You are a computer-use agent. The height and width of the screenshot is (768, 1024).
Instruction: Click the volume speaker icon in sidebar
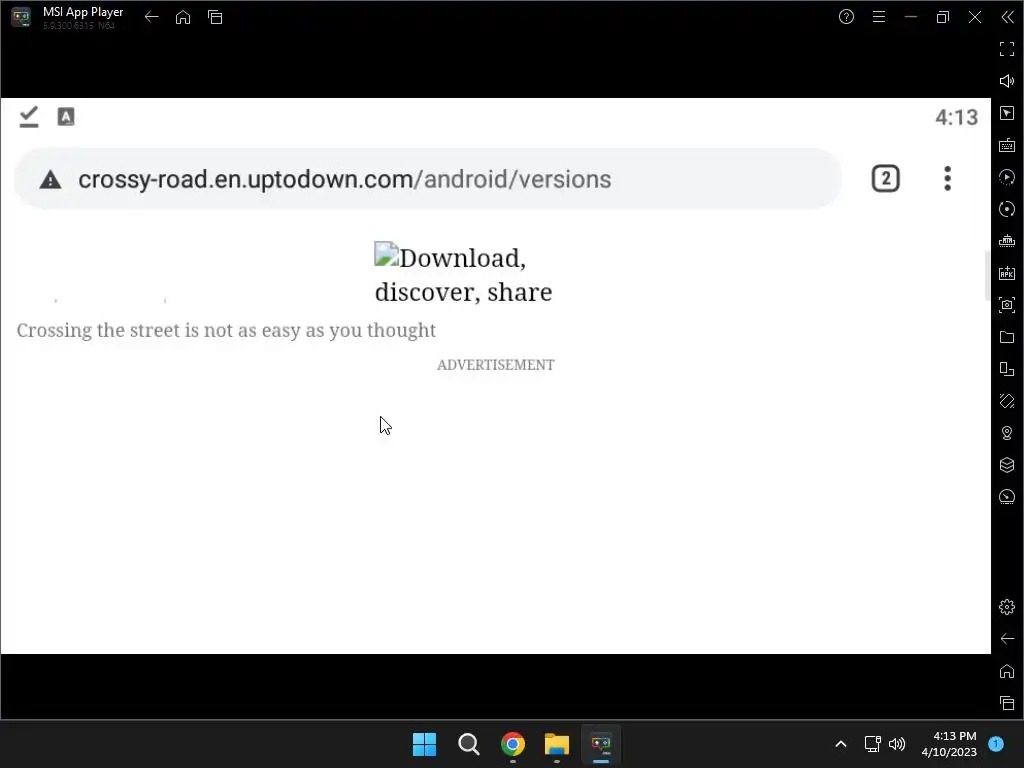(1007, 81)
